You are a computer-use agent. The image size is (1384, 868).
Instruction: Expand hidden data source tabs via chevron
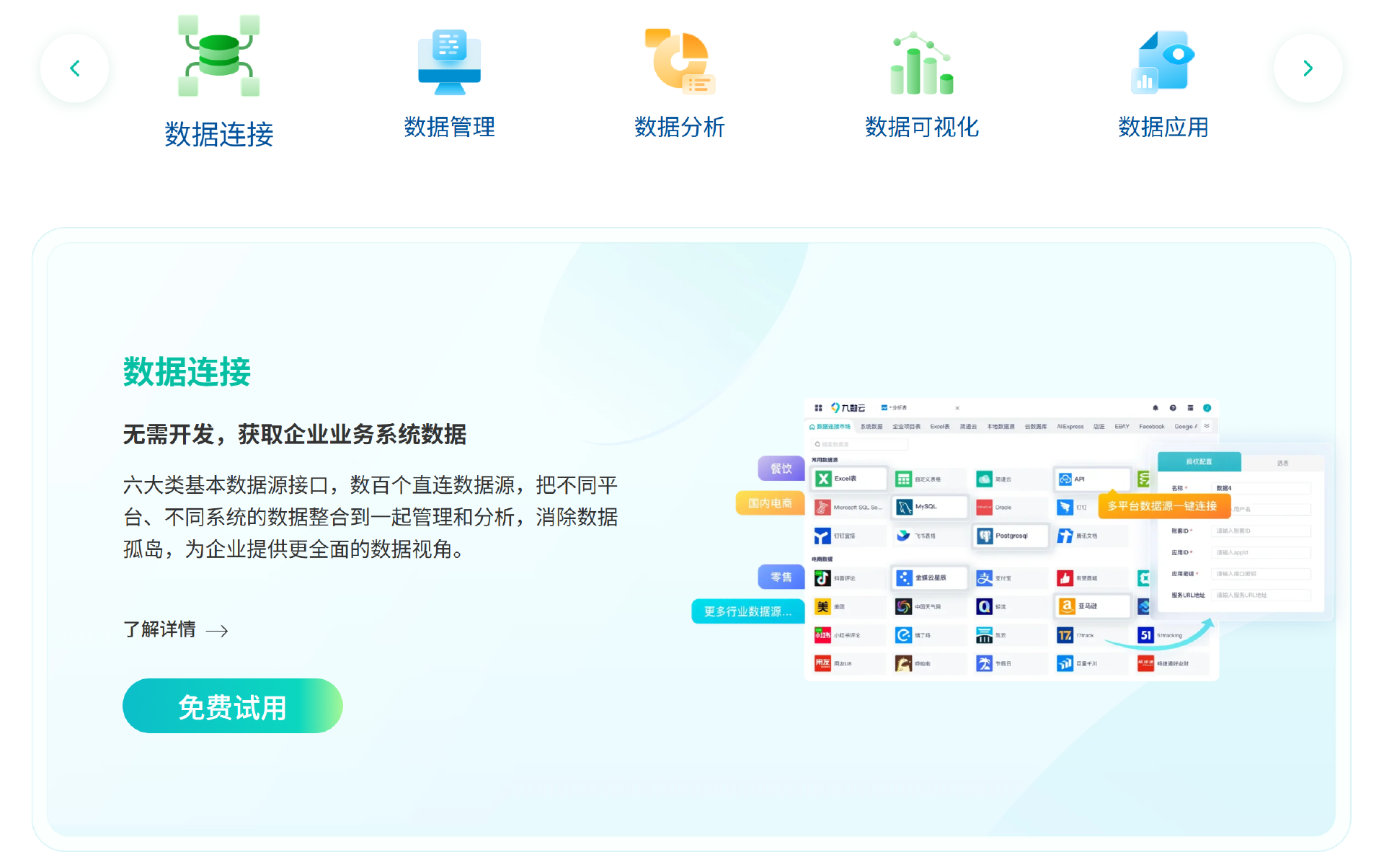1207,426
